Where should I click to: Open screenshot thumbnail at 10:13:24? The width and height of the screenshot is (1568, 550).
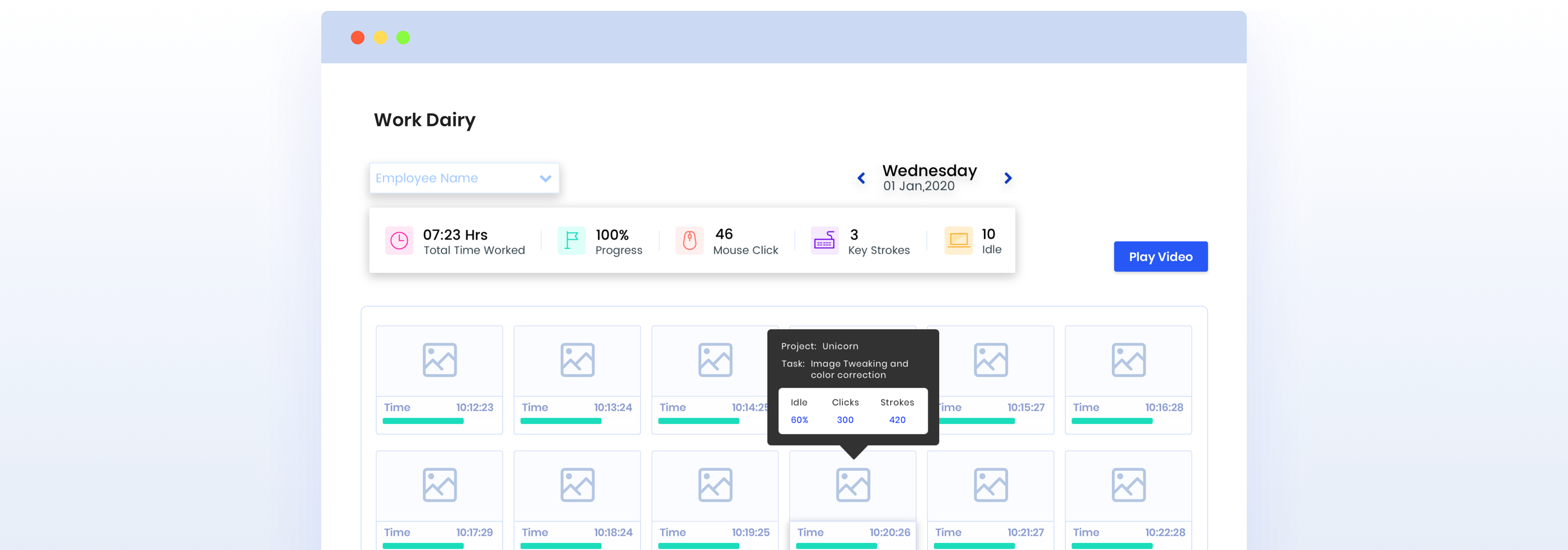point(577,360)
